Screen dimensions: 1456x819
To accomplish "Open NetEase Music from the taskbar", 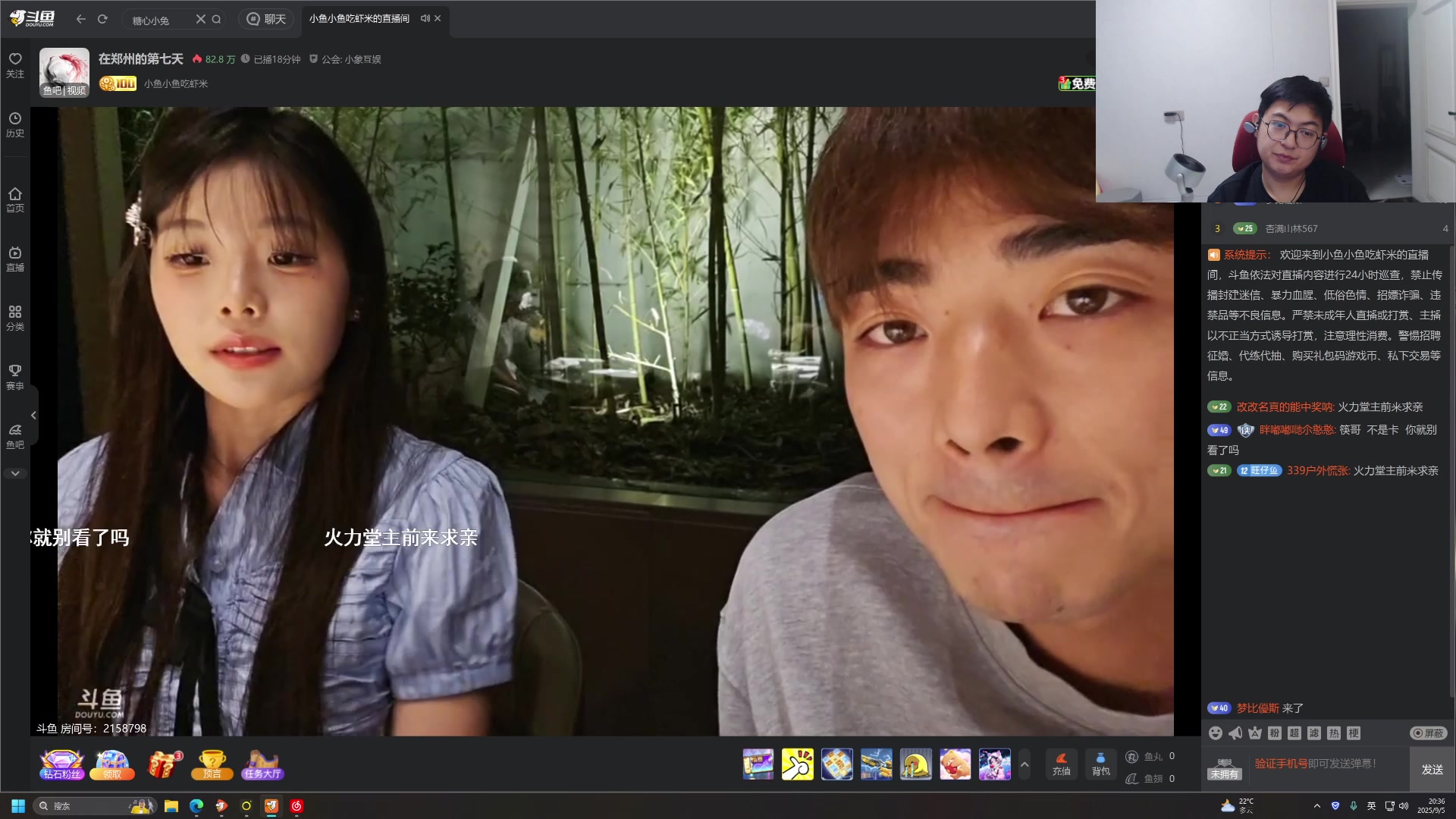I will 297,805.
